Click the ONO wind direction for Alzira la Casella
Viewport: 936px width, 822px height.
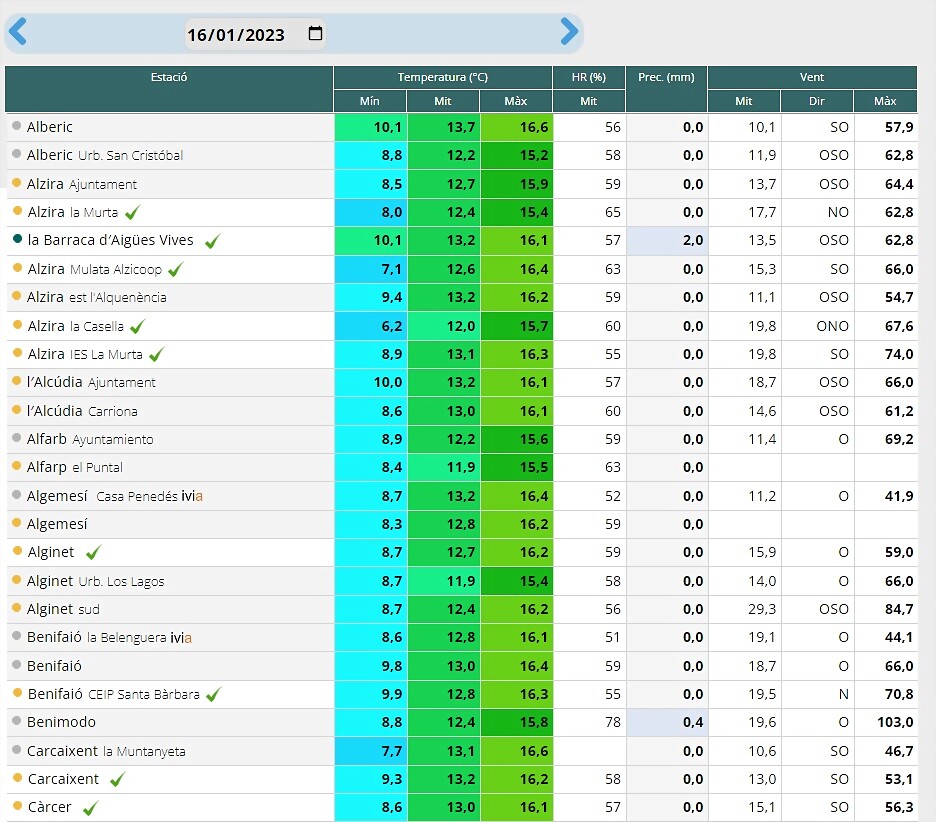[x=833, y=326]
